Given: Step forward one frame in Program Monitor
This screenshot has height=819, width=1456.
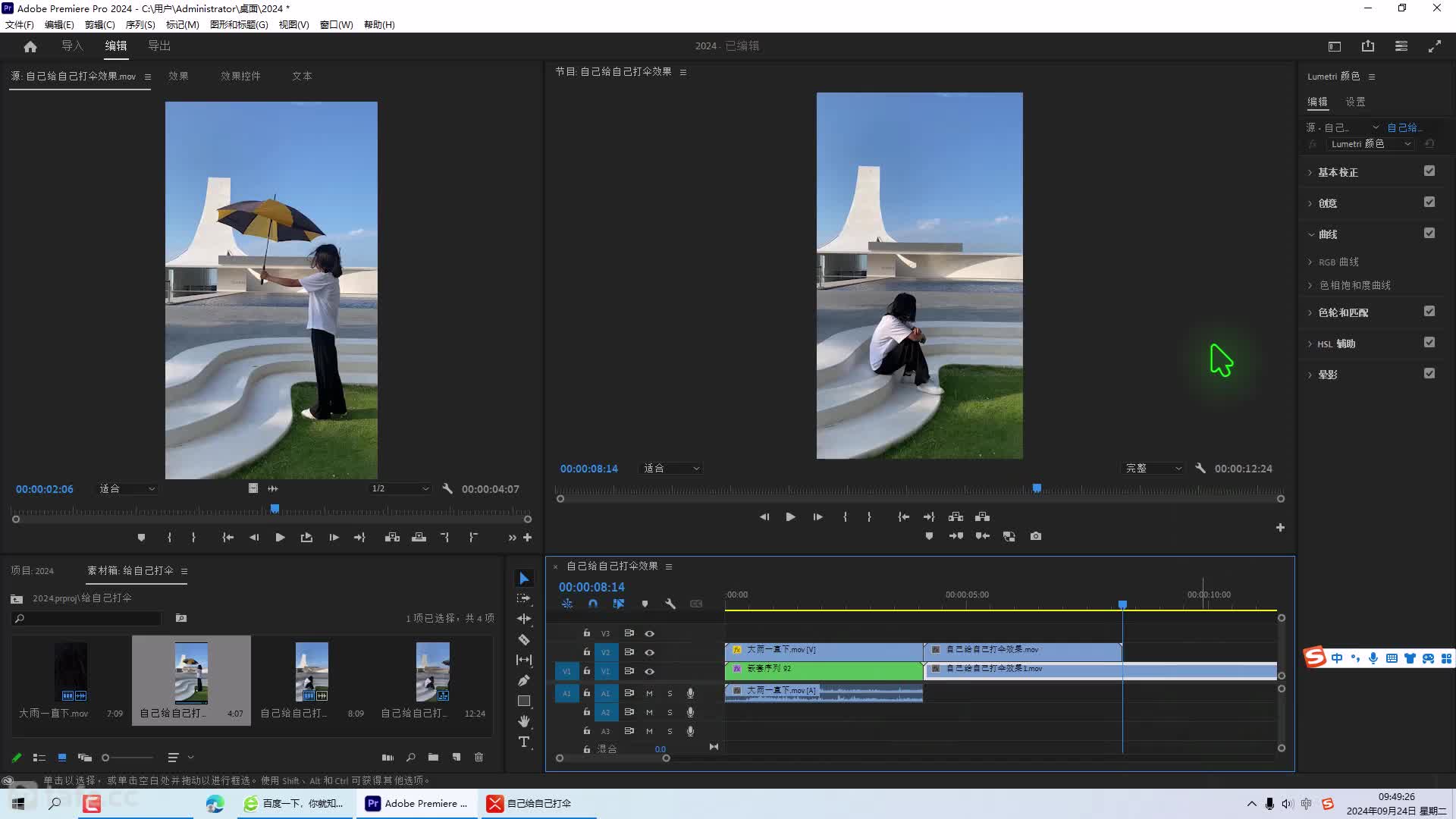Looking at the screenshot, I should pyautogui.click(x=817, y=516).
